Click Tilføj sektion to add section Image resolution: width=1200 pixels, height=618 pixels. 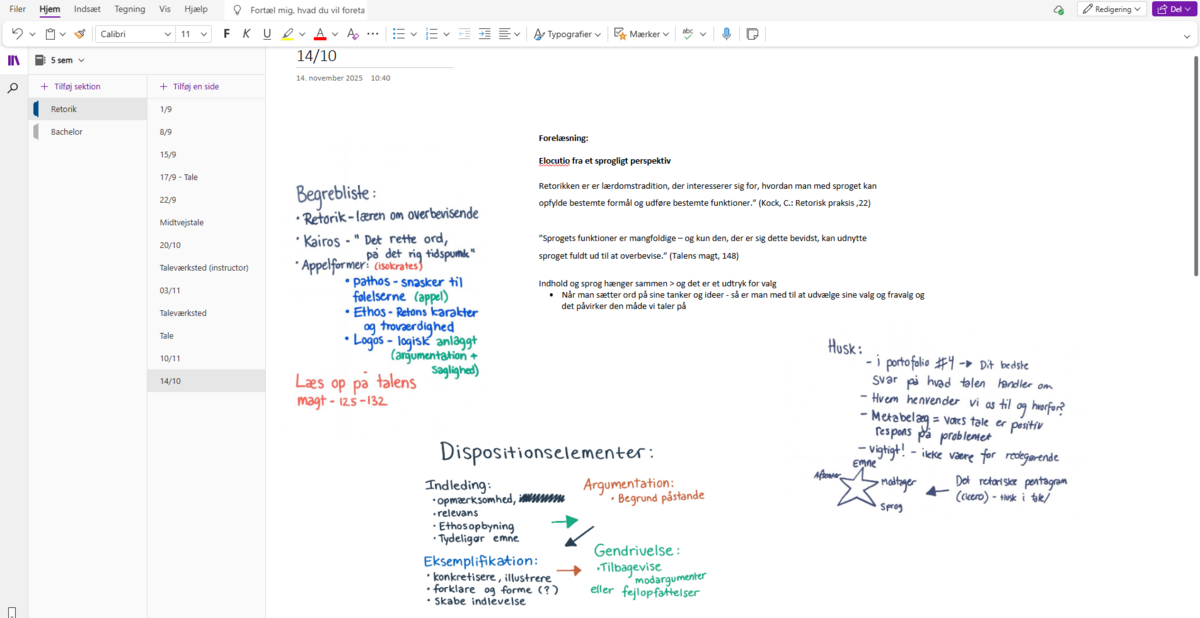tap(70, 87)
